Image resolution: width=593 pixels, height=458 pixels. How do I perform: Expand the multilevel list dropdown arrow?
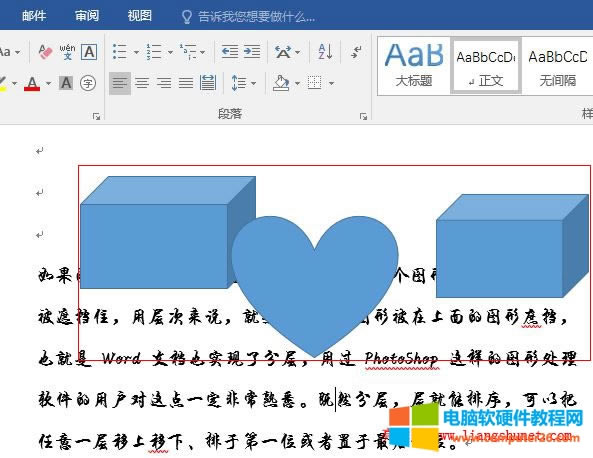click(x=203, y=52)
